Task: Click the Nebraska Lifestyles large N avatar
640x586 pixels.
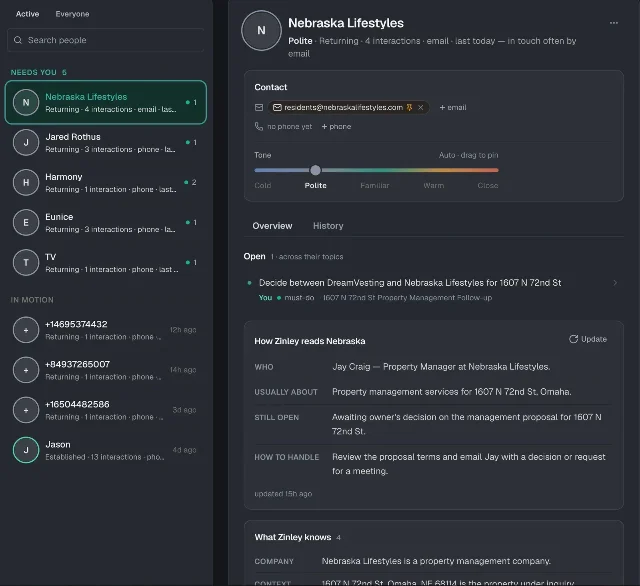Action: [x=261, y=31]
